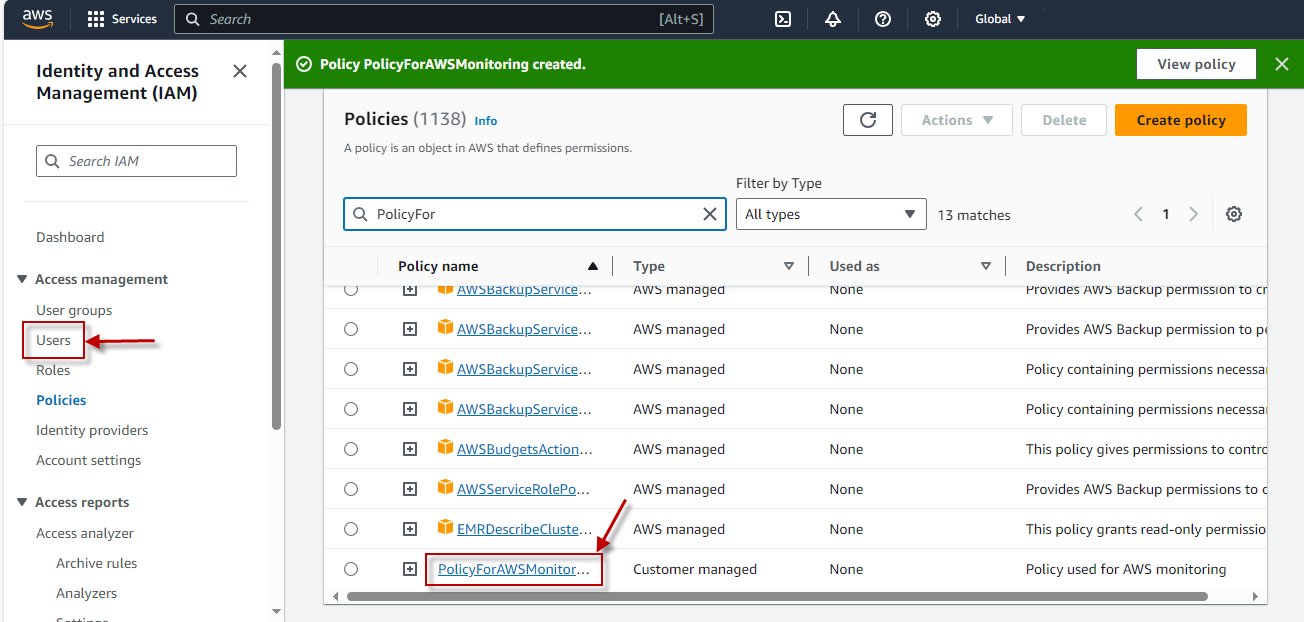Open the PolicyForAWSMonitor policy link
Image resolution: width=1304 pixels, height=622 pixels.
point(514,569)
